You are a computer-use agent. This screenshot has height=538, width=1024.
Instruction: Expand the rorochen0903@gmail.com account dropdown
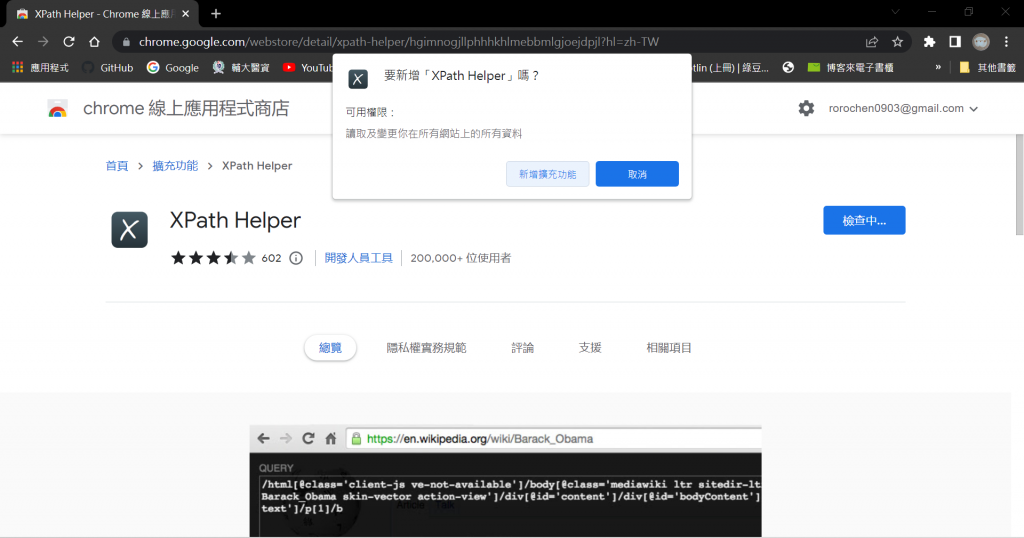[x=903, y=108]
